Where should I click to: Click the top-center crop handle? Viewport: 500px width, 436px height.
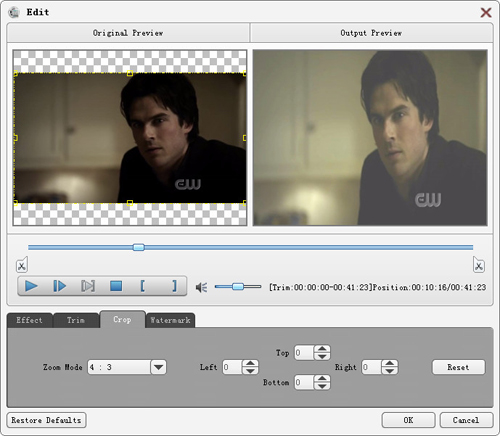[x=130, y=73]
